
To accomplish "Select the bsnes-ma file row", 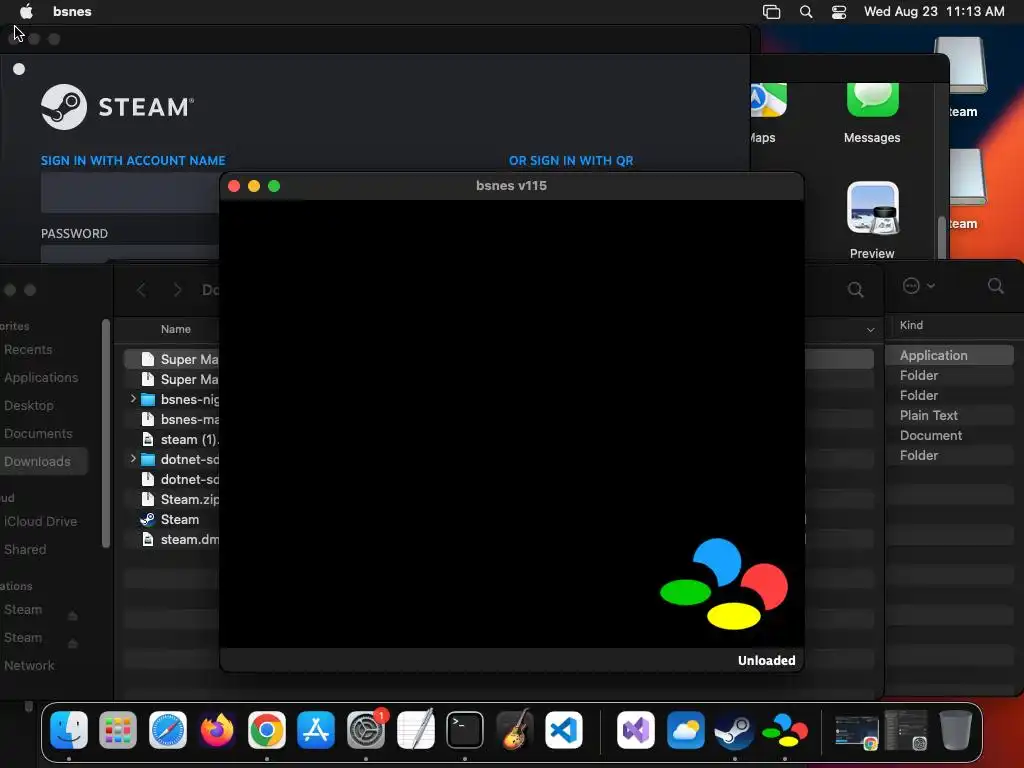I will click(x=180, y=419).
